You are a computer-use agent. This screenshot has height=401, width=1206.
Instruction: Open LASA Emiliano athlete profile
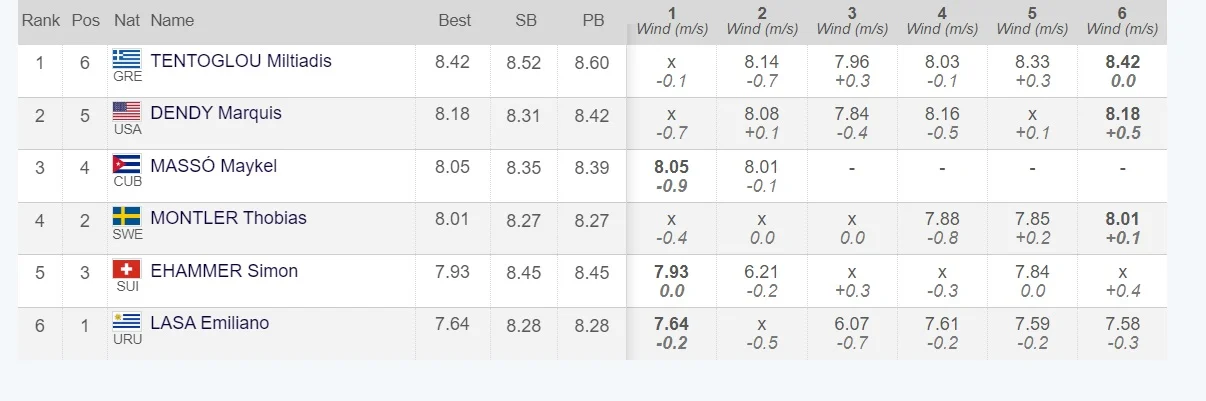click(210, 323)
